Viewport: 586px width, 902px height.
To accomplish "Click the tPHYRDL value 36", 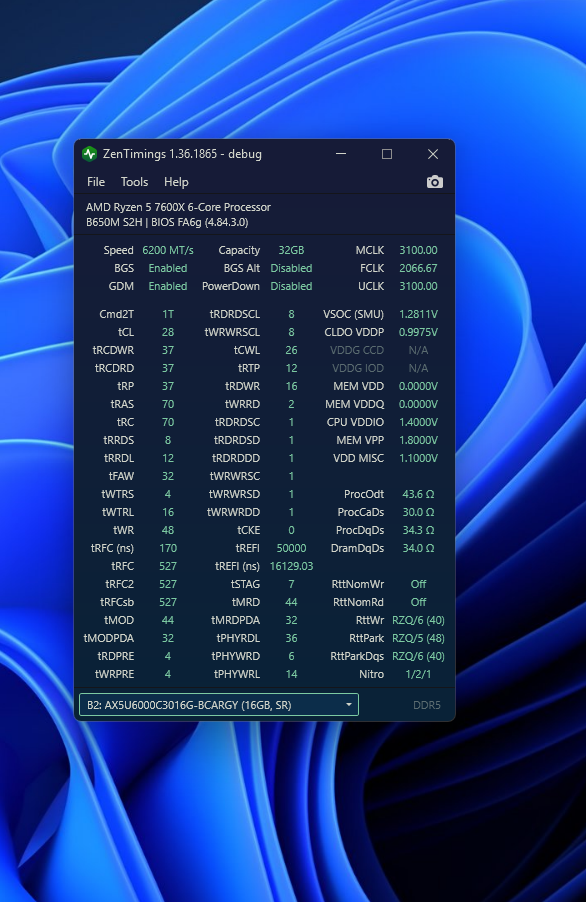I will point(292,638).
